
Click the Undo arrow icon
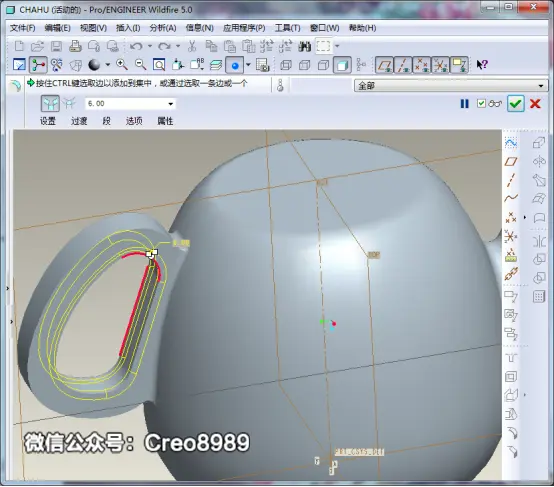tap(136, 46)
